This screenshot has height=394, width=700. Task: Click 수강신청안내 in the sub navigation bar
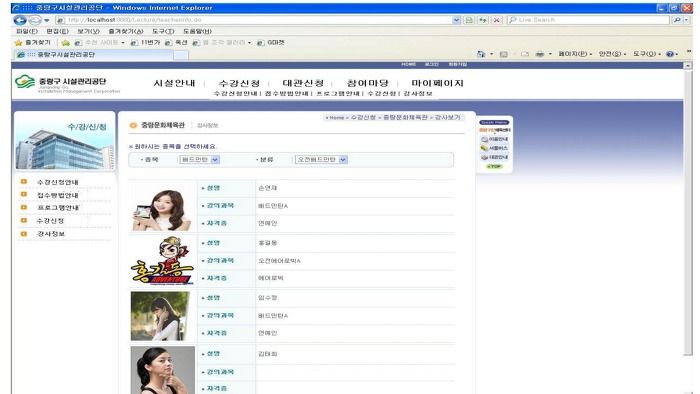tap(235, 94)
